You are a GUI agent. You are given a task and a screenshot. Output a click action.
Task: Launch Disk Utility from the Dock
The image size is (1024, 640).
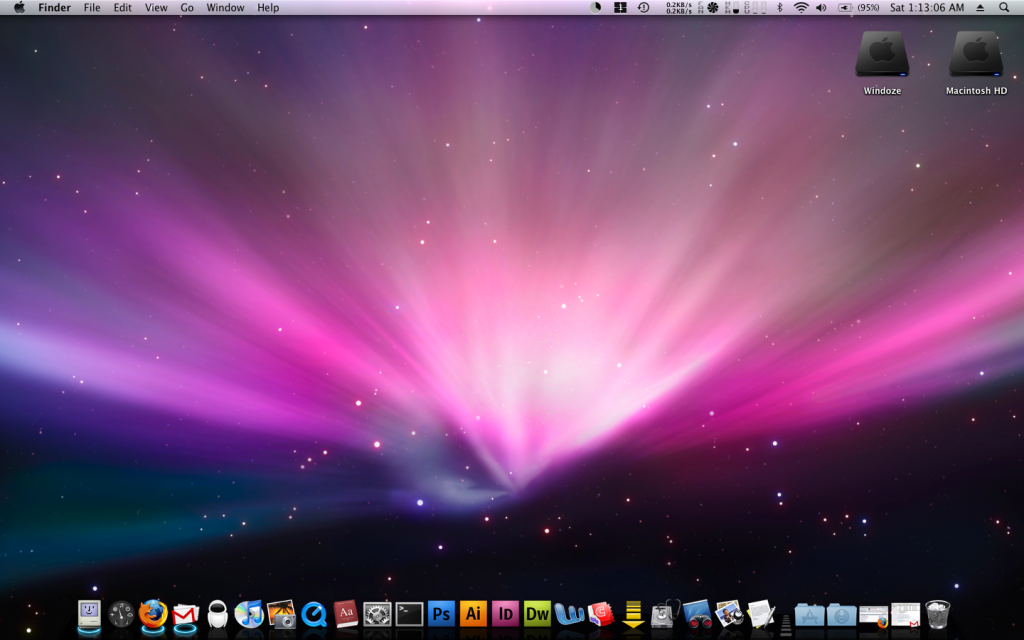(665, 615)
